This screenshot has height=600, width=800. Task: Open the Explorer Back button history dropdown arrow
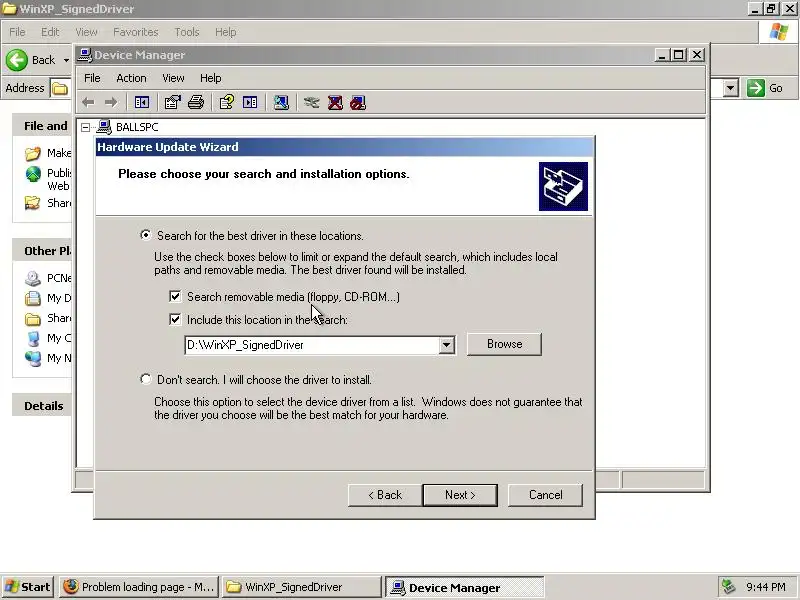click(66, 60)
